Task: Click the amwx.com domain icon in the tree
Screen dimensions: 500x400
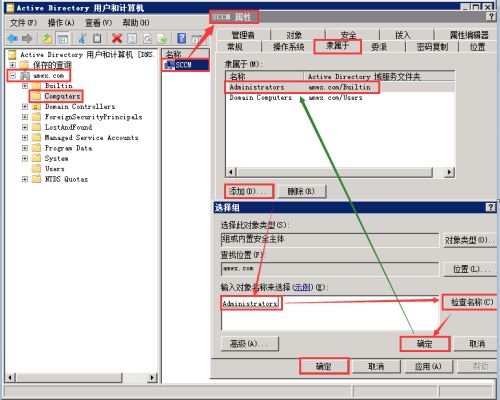Action: [x=25, y=76]
